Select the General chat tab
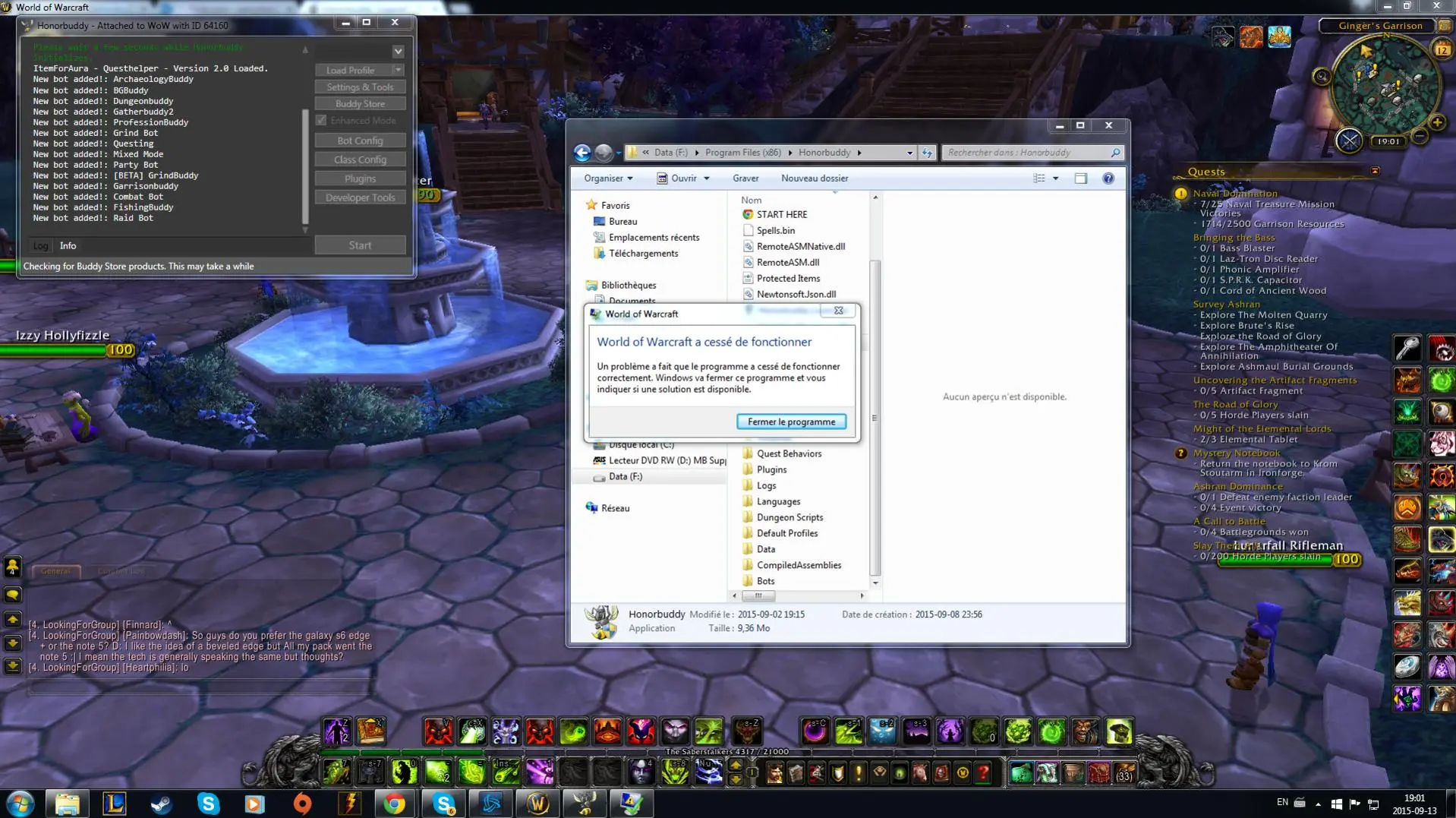The width and height of the screenshot is (1456, 818). [x=55, y=571]
